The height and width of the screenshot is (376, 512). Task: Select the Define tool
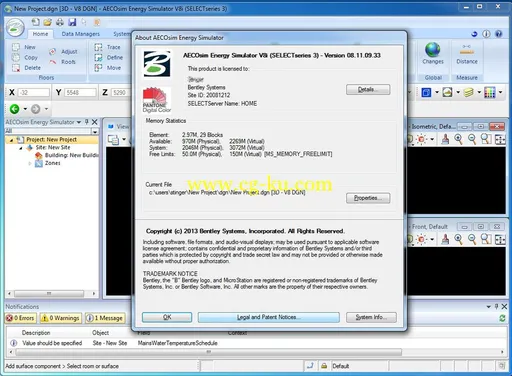(x=109, y=57)
